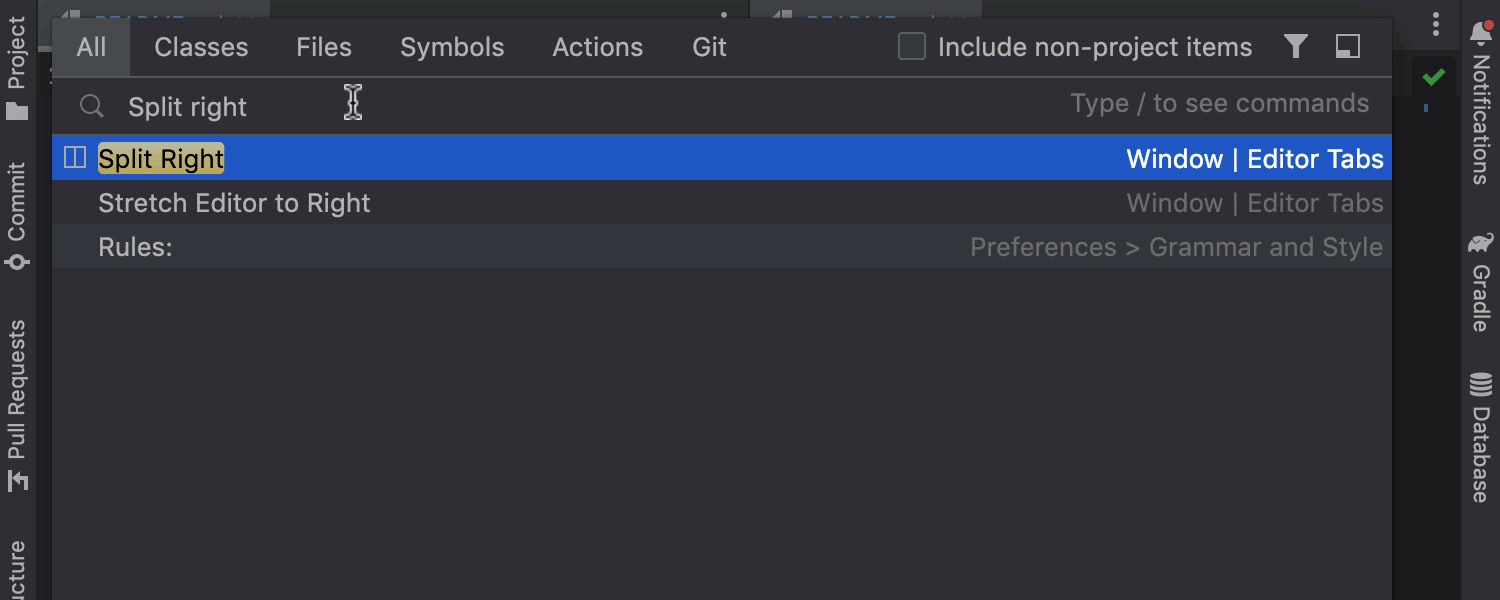Image resolution: width=1500 pixels, height=600 pixels.
Task: Switch to the Files tab
Action: tap(324, 47)
